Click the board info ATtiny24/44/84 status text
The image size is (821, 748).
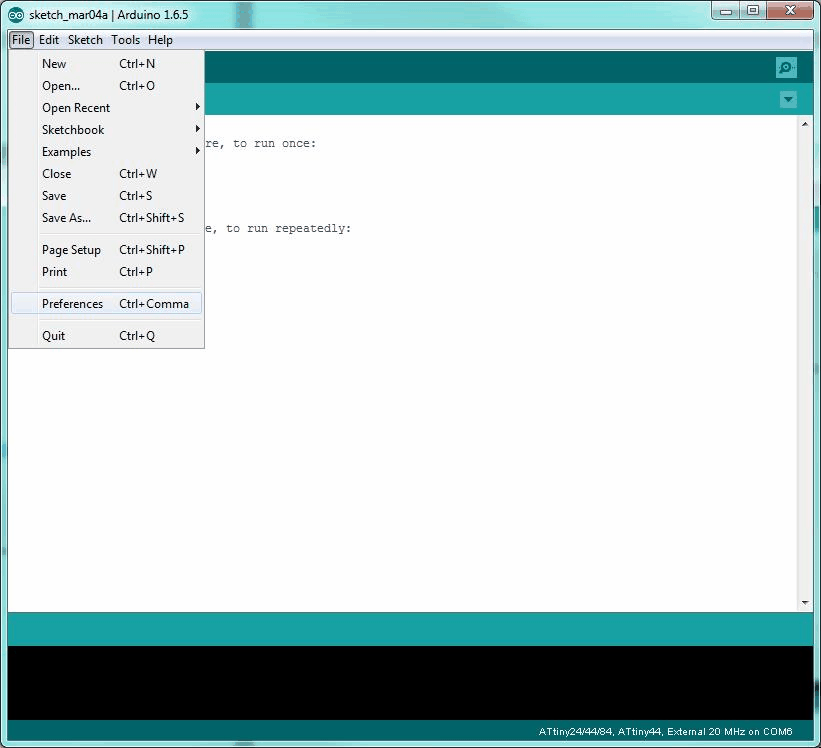click(x=665, y=731)
